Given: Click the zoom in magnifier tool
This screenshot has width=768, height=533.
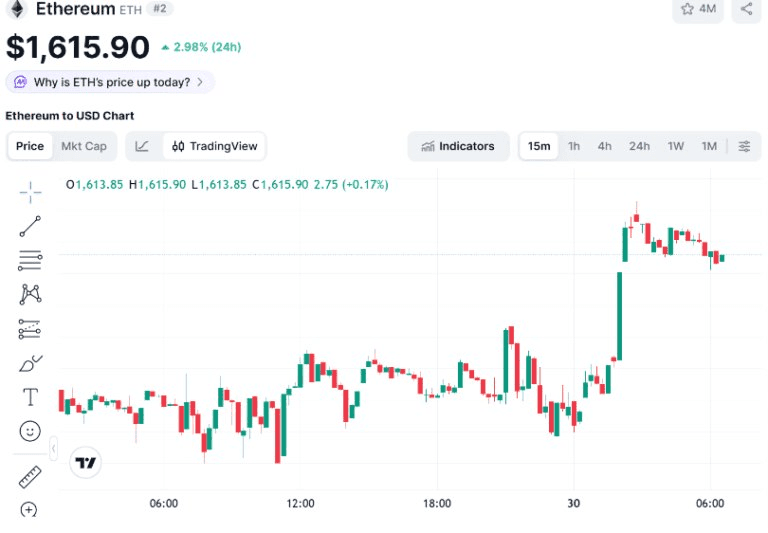Looking at the screenshot, I should coord(29,510).
